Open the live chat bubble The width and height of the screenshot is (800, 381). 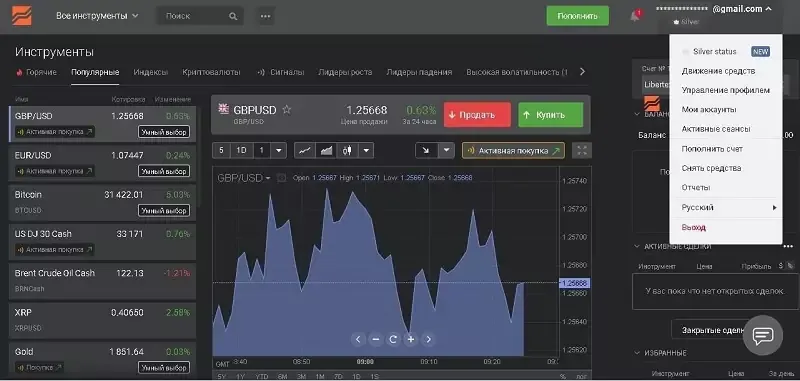click(763, 335)
